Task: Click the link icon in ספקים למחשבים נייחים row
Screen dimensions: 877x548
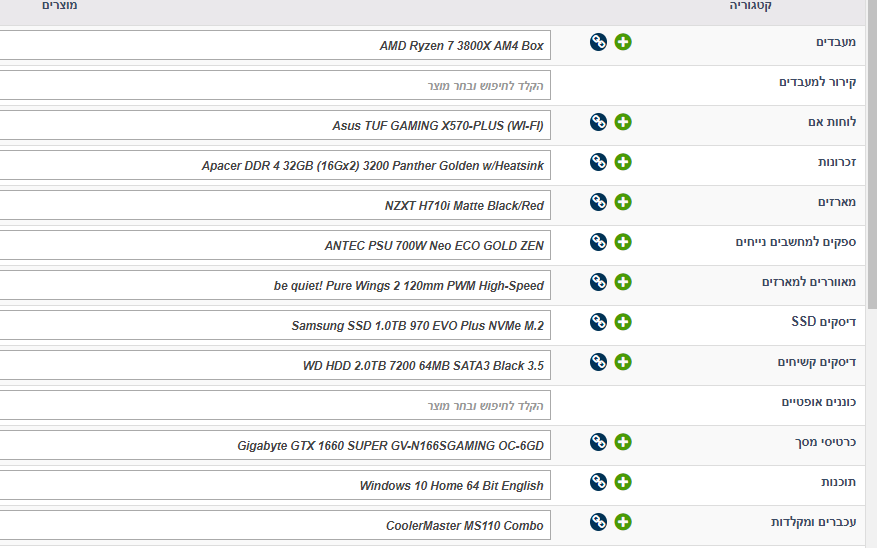Action: tap(598, 242)
